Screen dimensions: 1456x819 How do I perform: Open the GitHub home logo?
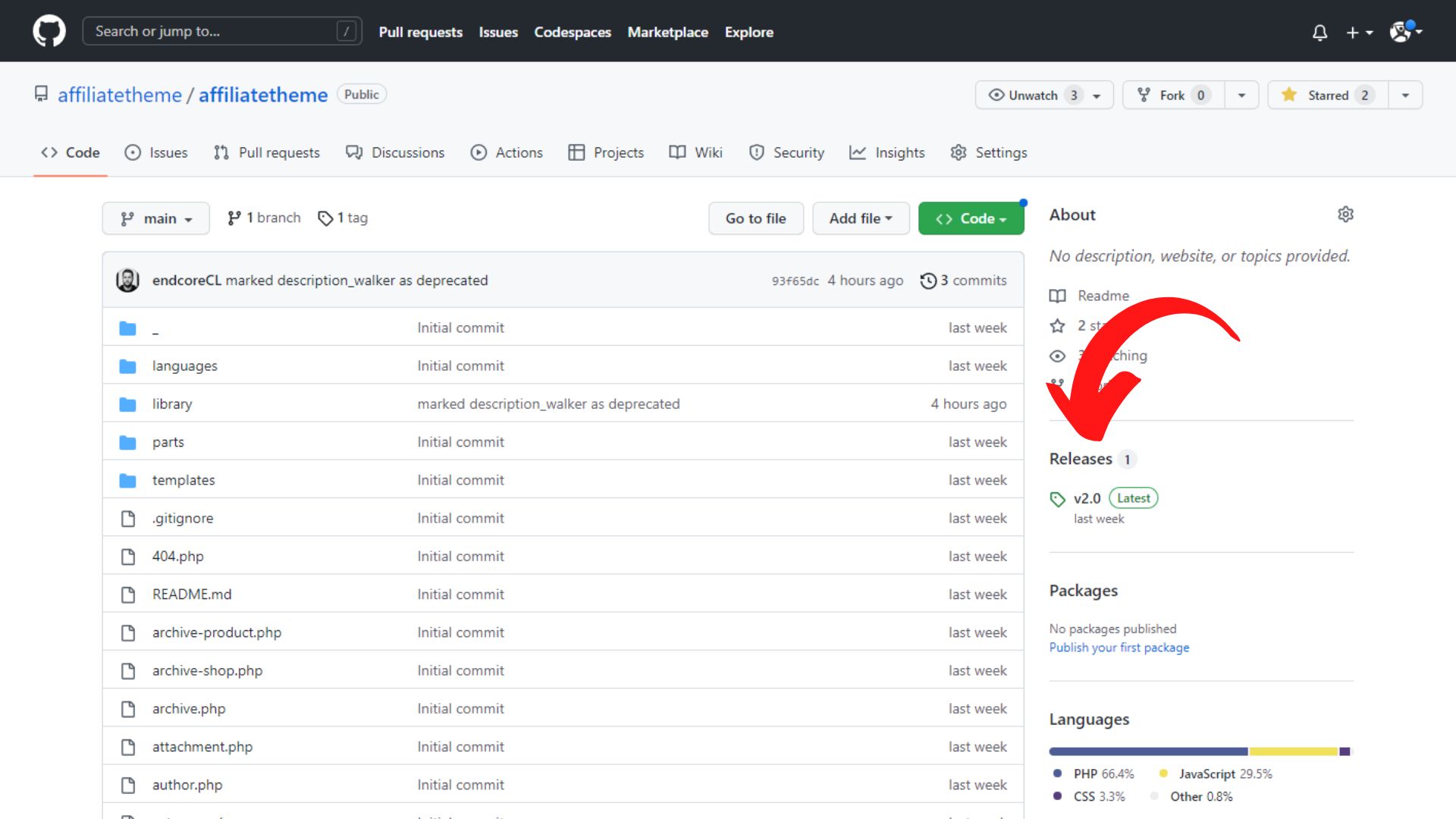[x=49, y=31]
